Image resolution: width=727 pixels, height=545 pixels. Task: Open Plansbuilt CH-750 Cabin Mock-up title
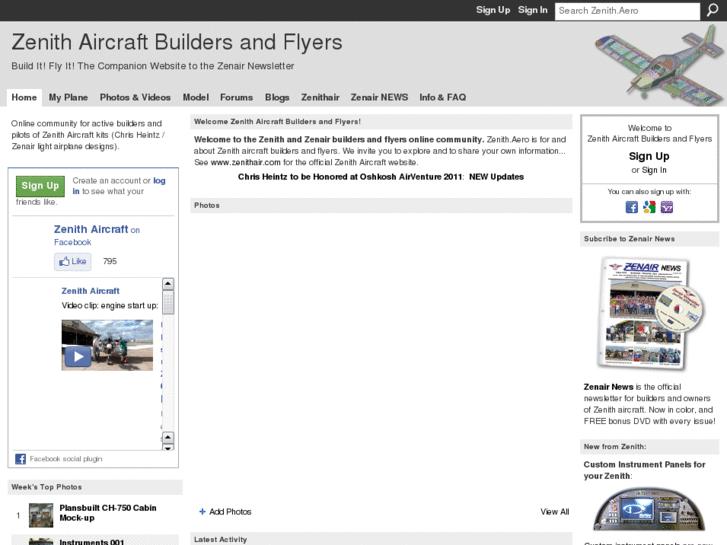108,513
